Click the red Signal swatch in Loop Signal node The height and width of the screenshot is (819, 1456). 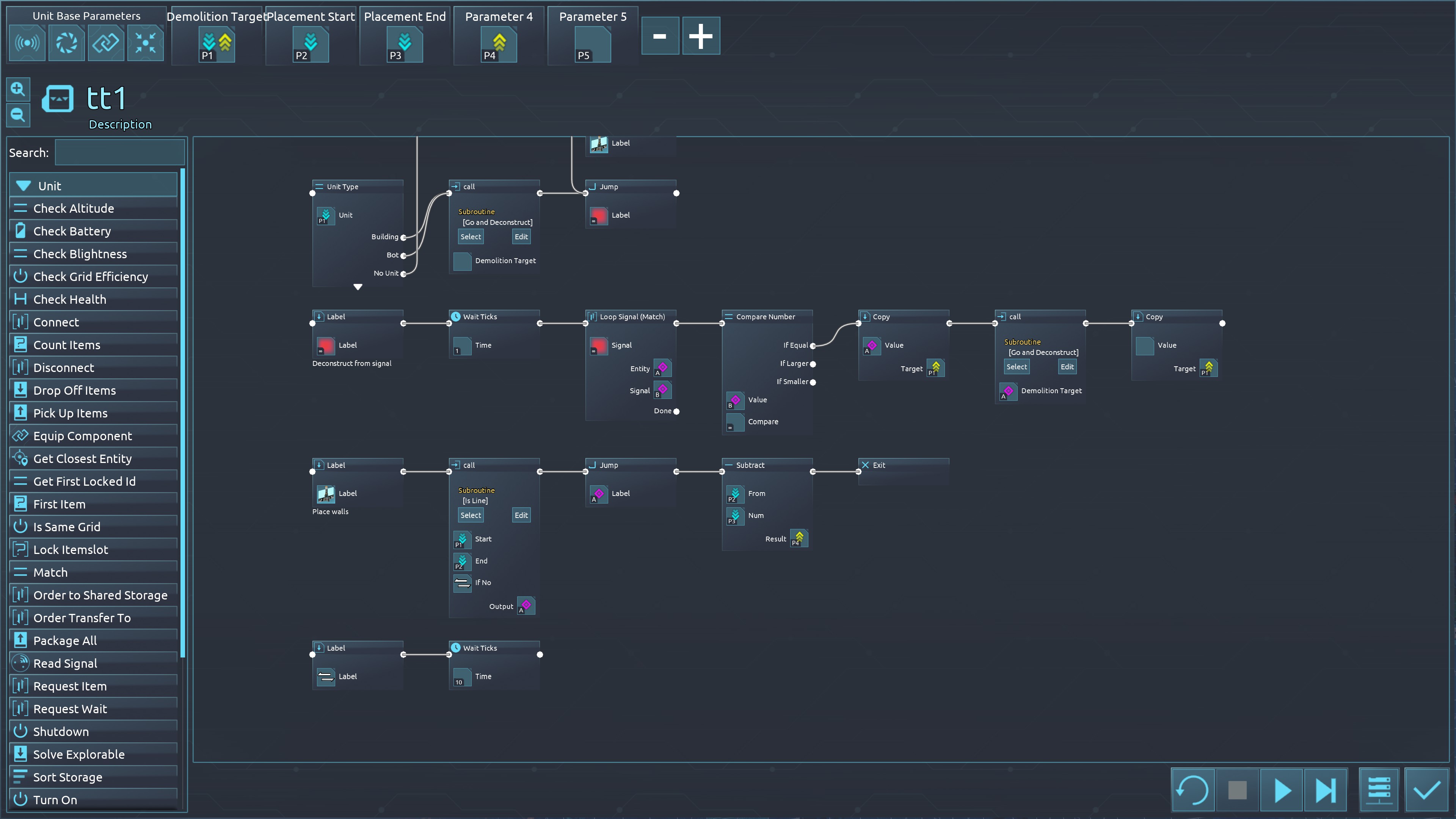(x=599, y=345)
